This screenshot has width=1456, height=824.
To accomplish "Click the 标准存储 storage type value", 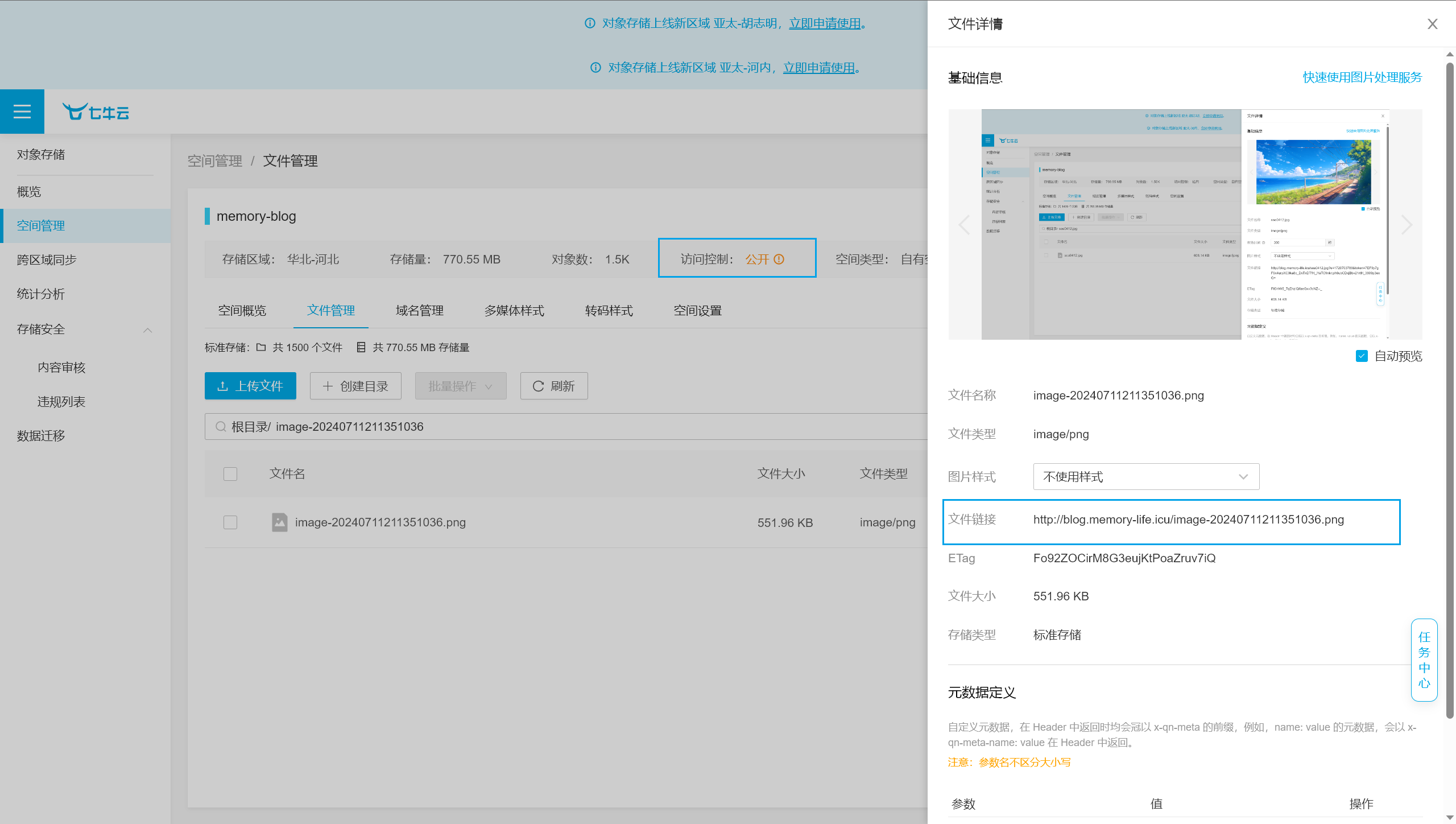I will tap(1057, 635).
